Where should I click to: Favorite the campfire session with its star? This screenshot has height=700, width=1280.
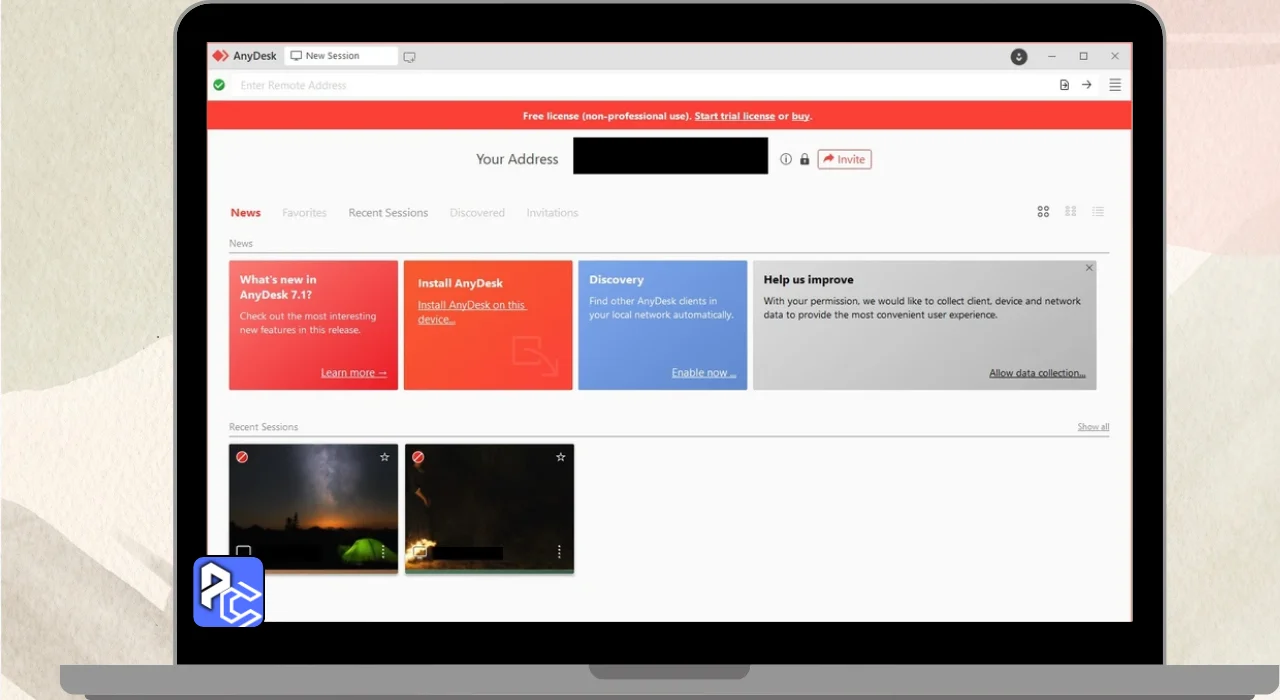click(x=560, y=457)
